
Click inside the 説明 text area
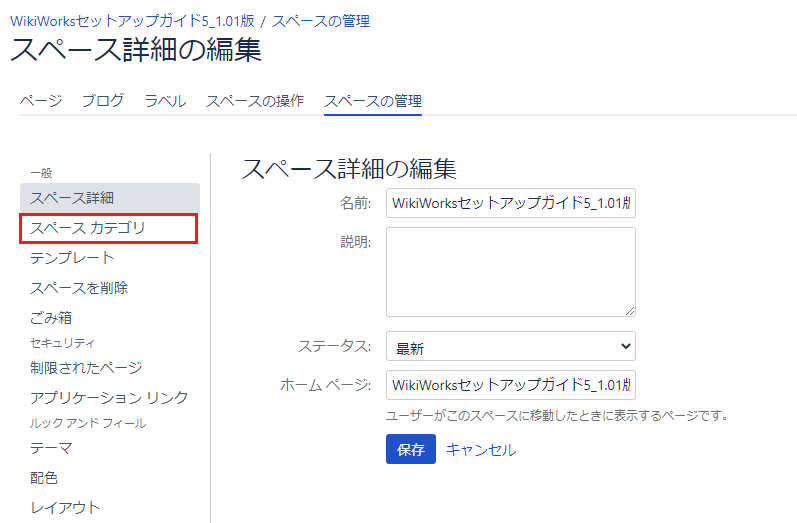[511, 272]
